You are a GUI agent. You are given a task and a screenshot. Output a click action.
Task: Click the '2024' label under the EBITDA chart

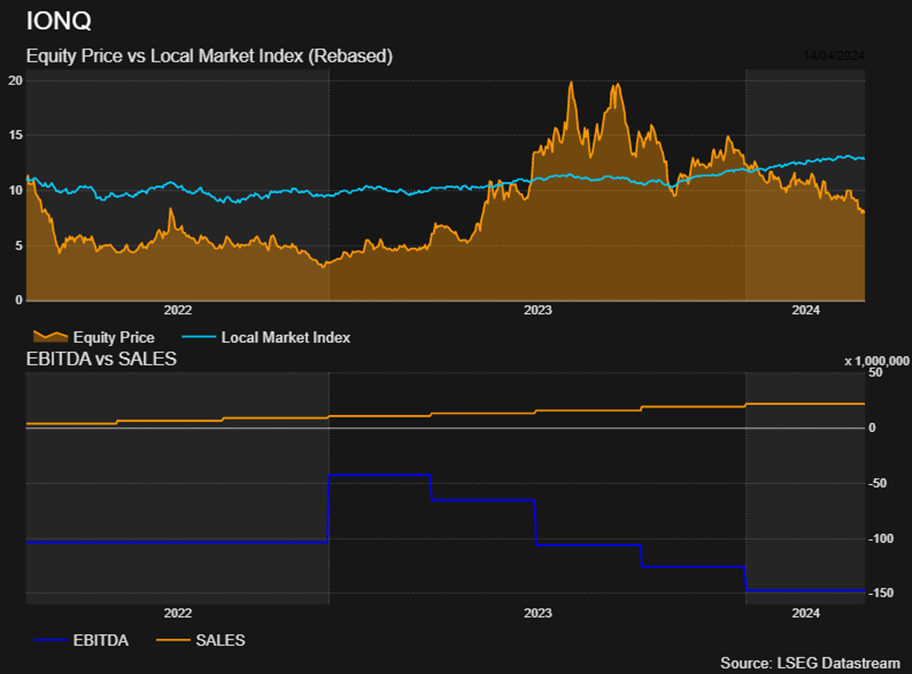click(x=806, y=614)
